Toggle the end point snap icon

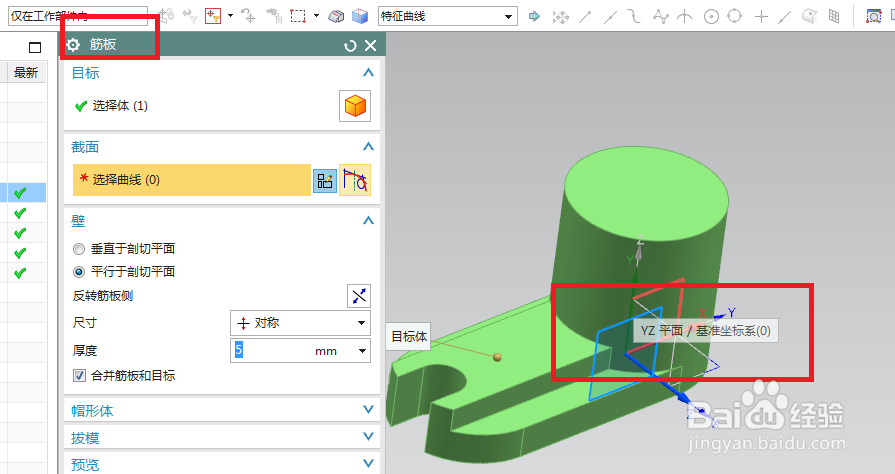pyautogui.click(x=585, y=17)
